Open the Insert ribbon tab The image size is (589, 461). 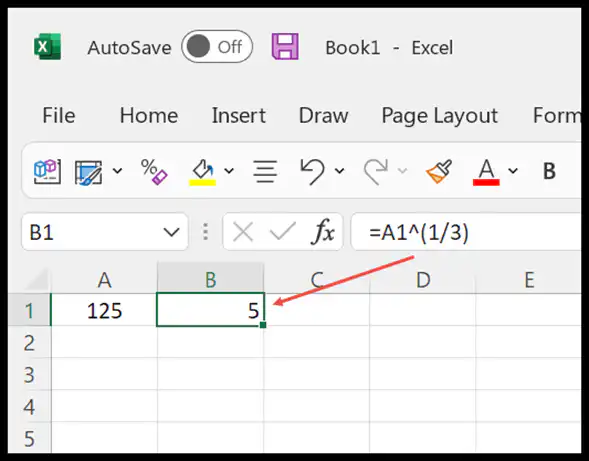coord(239,115)
